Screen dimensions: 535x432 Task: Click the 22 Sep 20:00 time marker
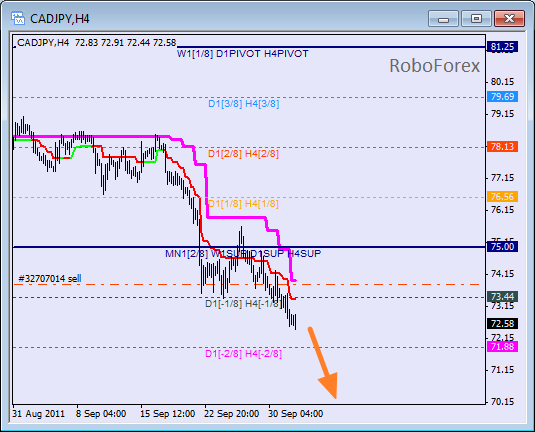(231, 414)
